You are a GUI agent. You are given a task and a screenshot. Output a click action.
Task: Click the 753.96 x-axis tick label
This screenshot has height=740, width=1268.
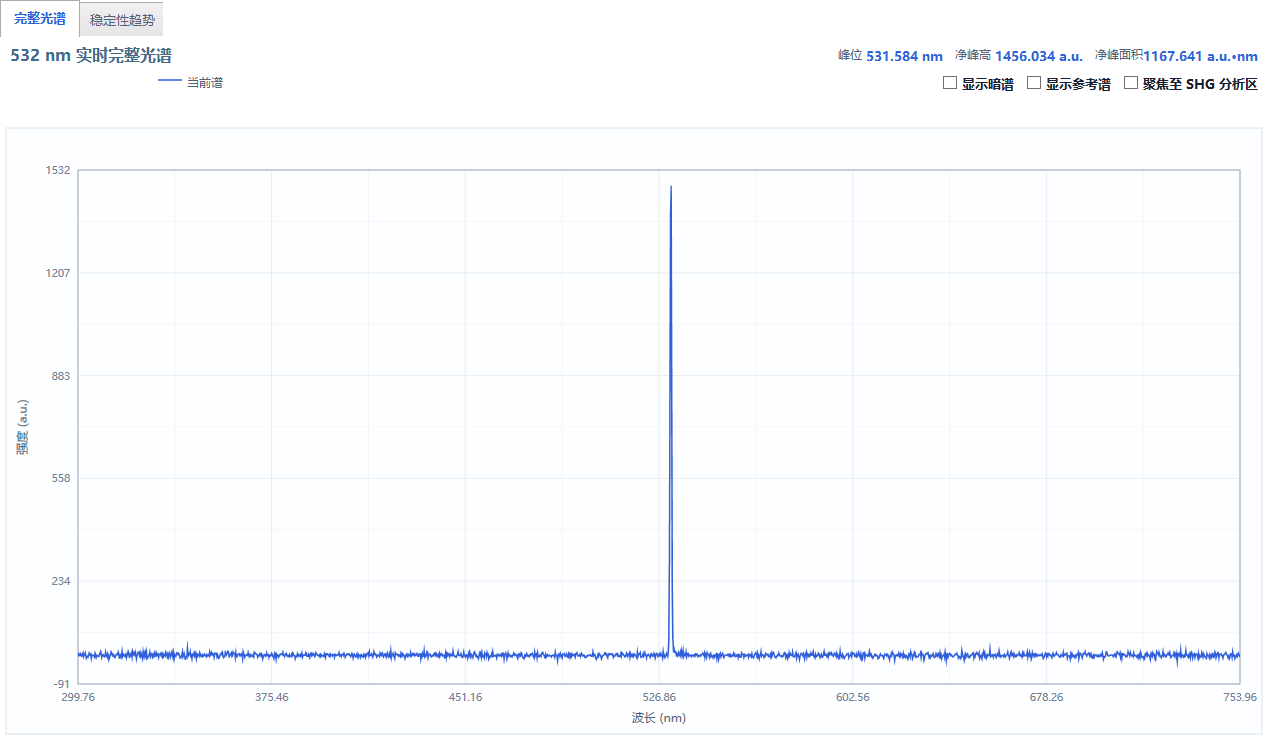pos(1240,697)
